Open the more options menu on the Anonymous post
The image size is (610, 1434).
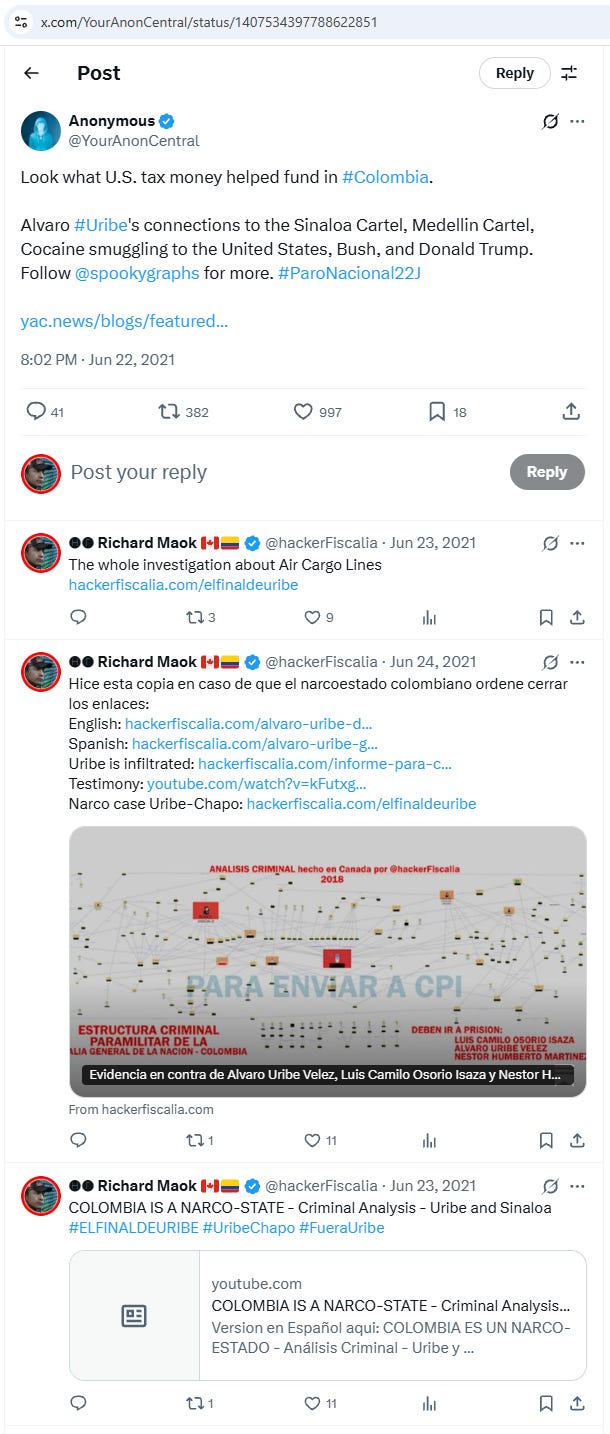click(577, 121)
